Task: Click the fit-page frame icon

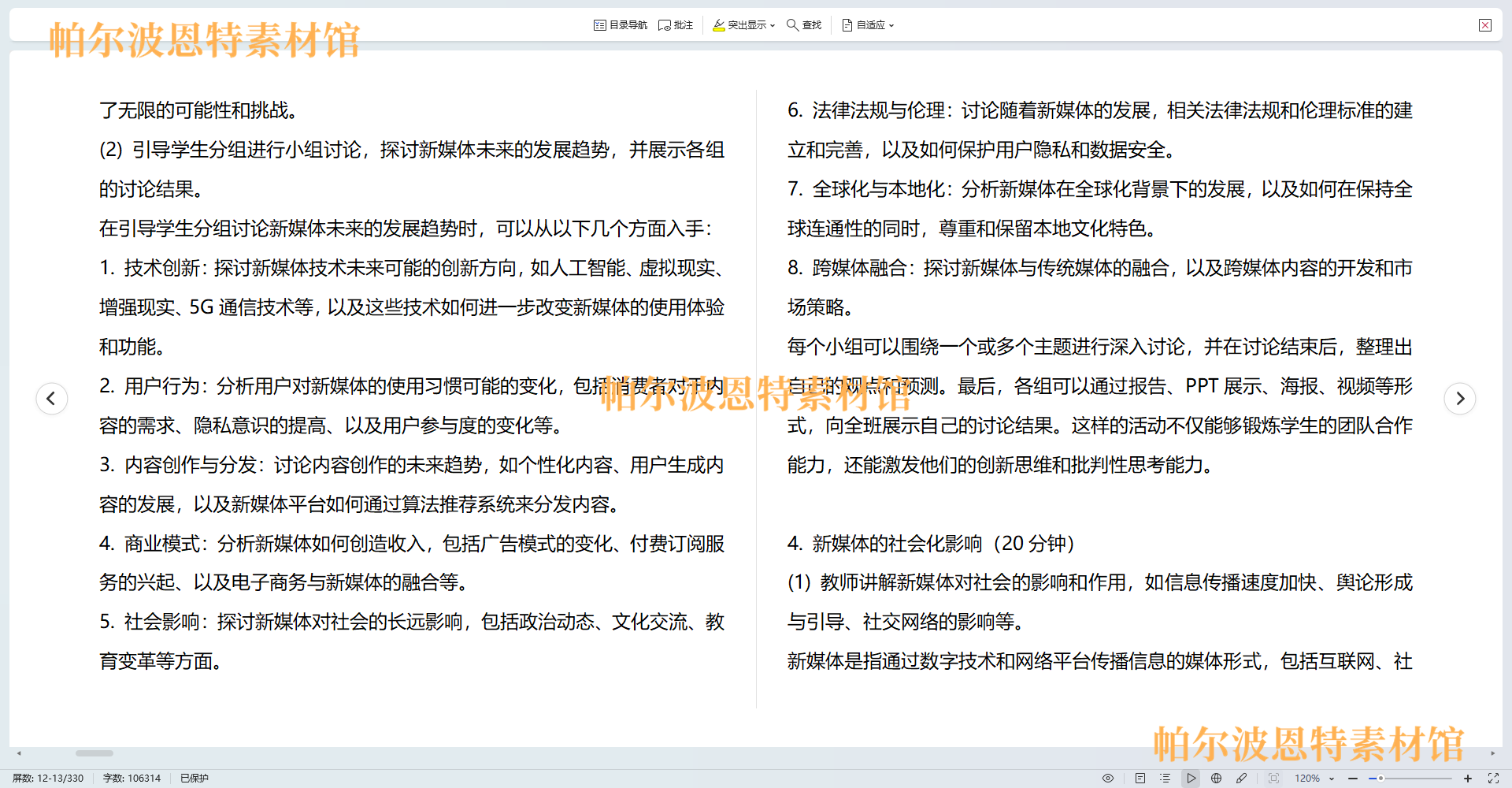Action: click(x=1273, y=778)
